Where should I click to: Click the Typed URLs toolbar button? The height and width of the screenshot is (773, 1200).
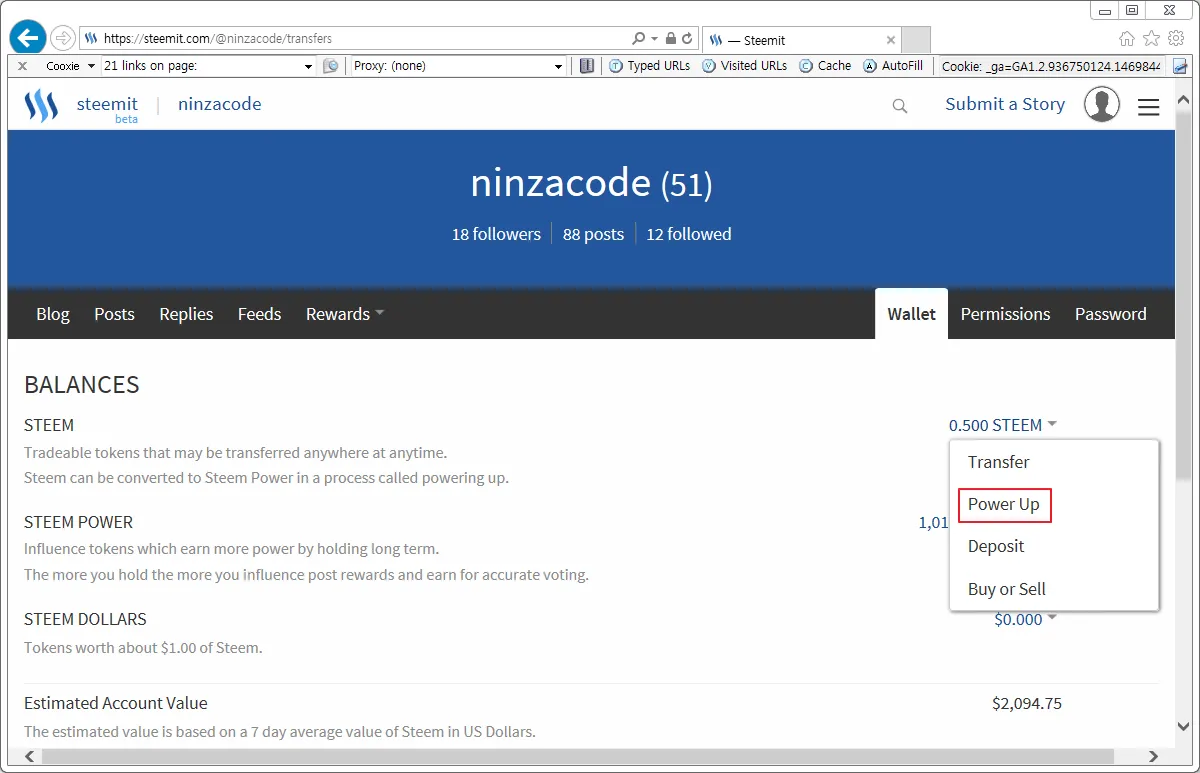pos(649,66)
